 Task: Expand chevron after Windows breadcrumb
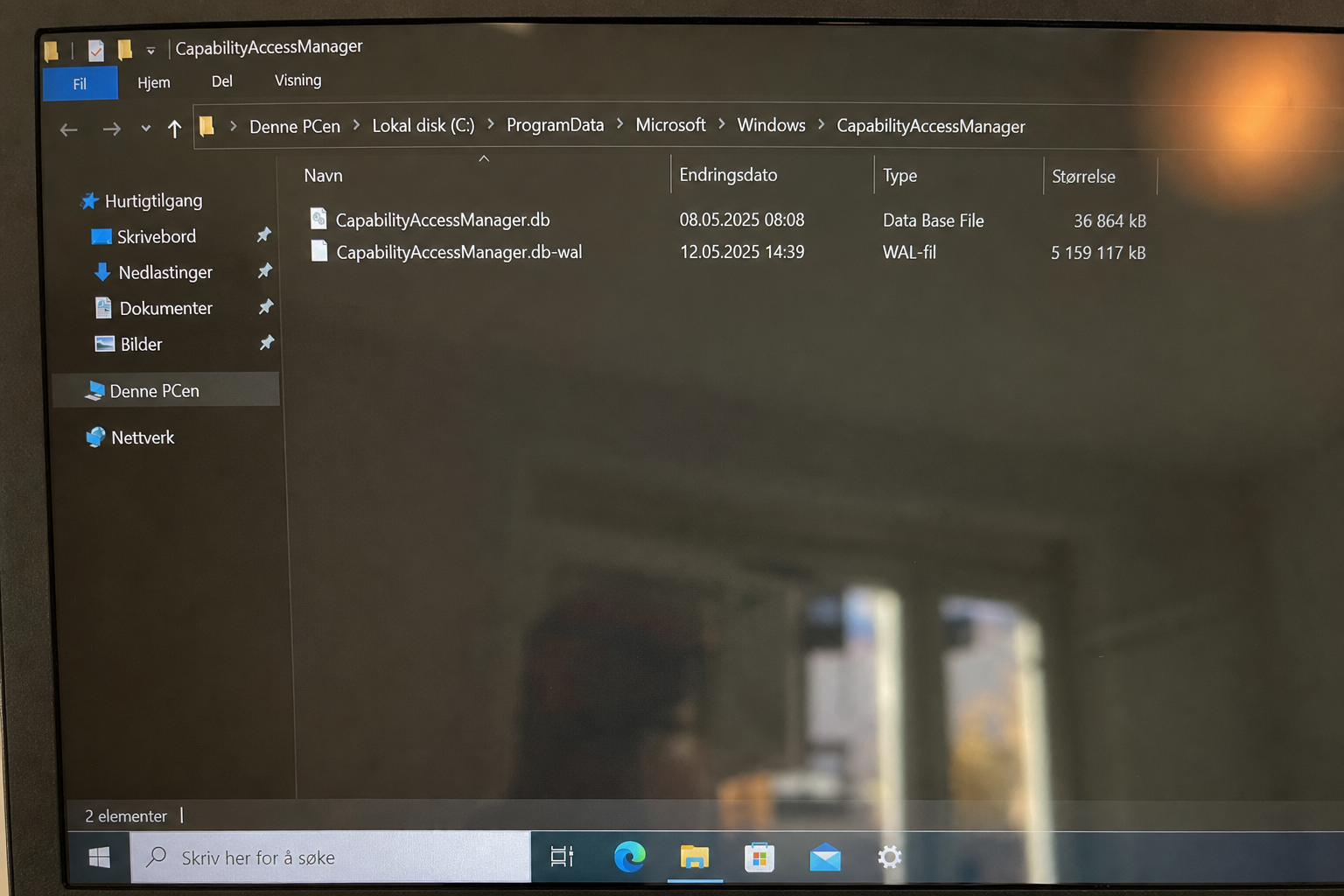pyautogui.click(x=821, y=124)
